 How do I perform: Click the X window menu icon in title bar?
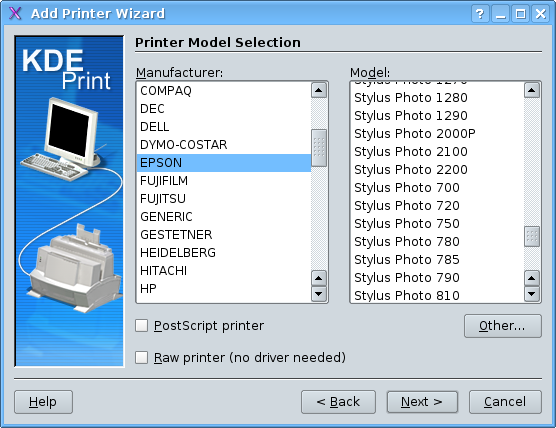(15, 13)
